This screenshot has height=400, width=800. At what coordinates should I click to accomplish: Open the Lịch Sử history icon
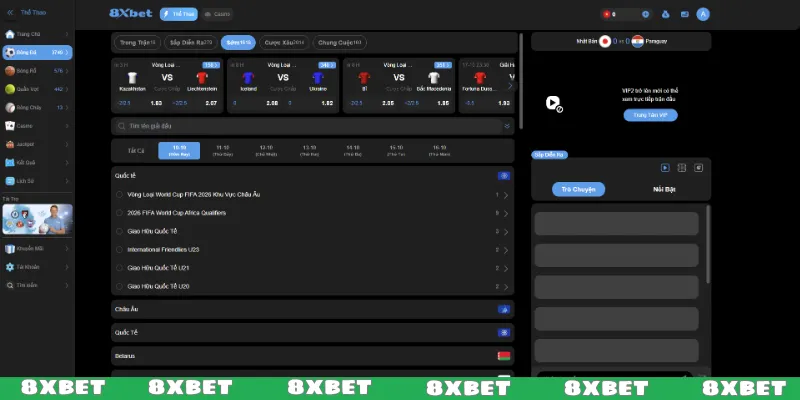coord(9,180)
